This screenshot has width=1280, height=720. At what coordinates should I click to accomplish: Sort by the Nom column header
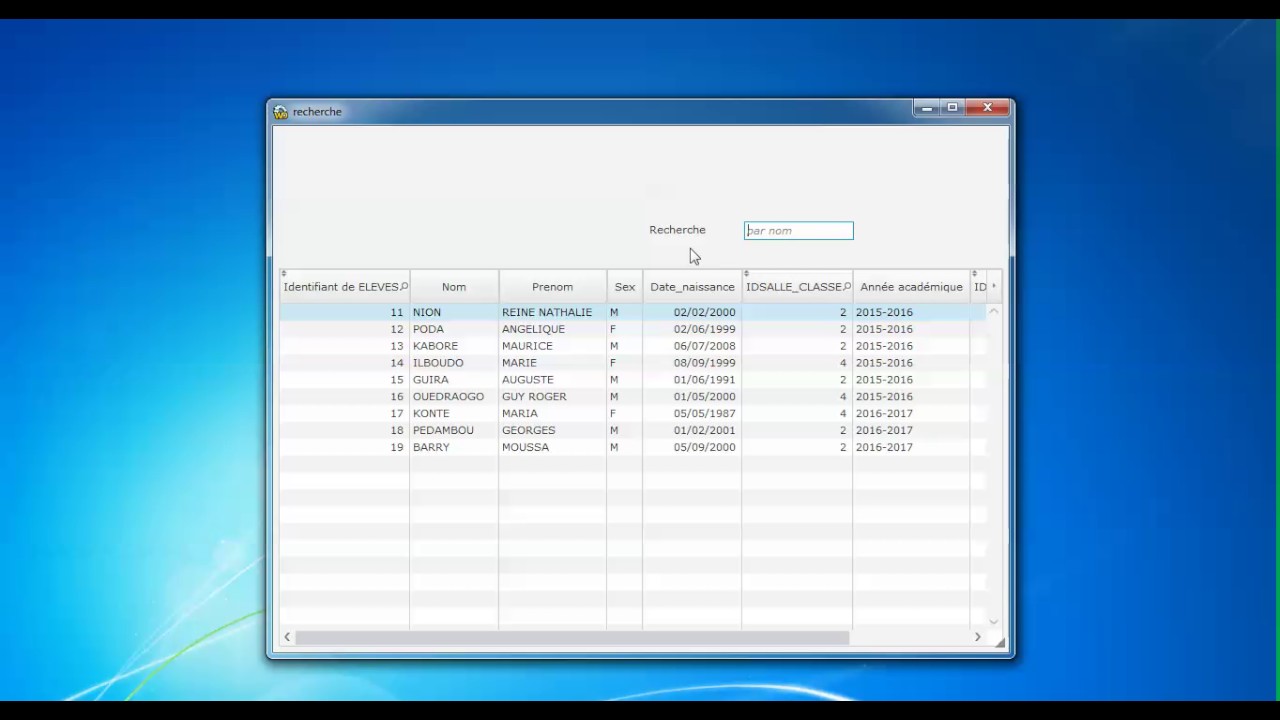coord(454,287)
